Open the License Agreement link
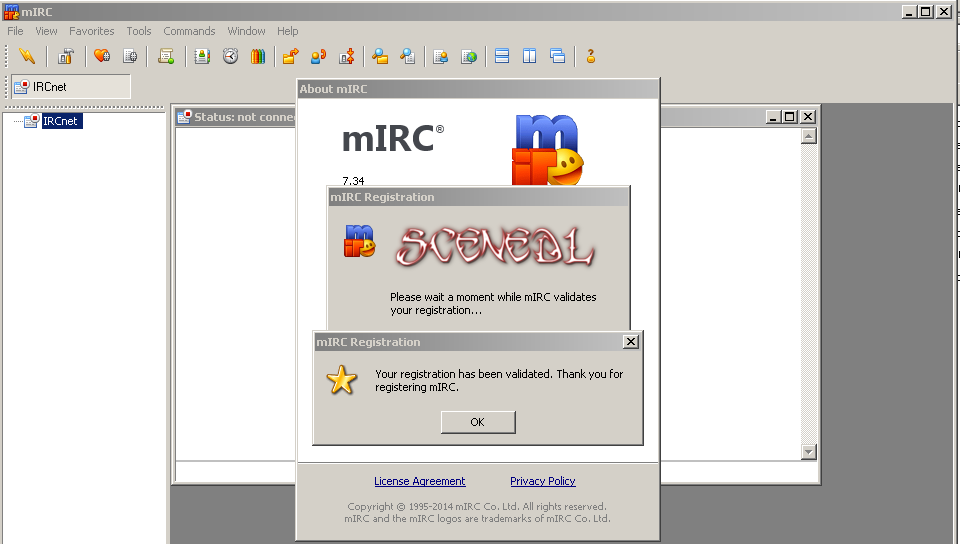The height and width of the screenshot is (544, 960). coord(419,481)
